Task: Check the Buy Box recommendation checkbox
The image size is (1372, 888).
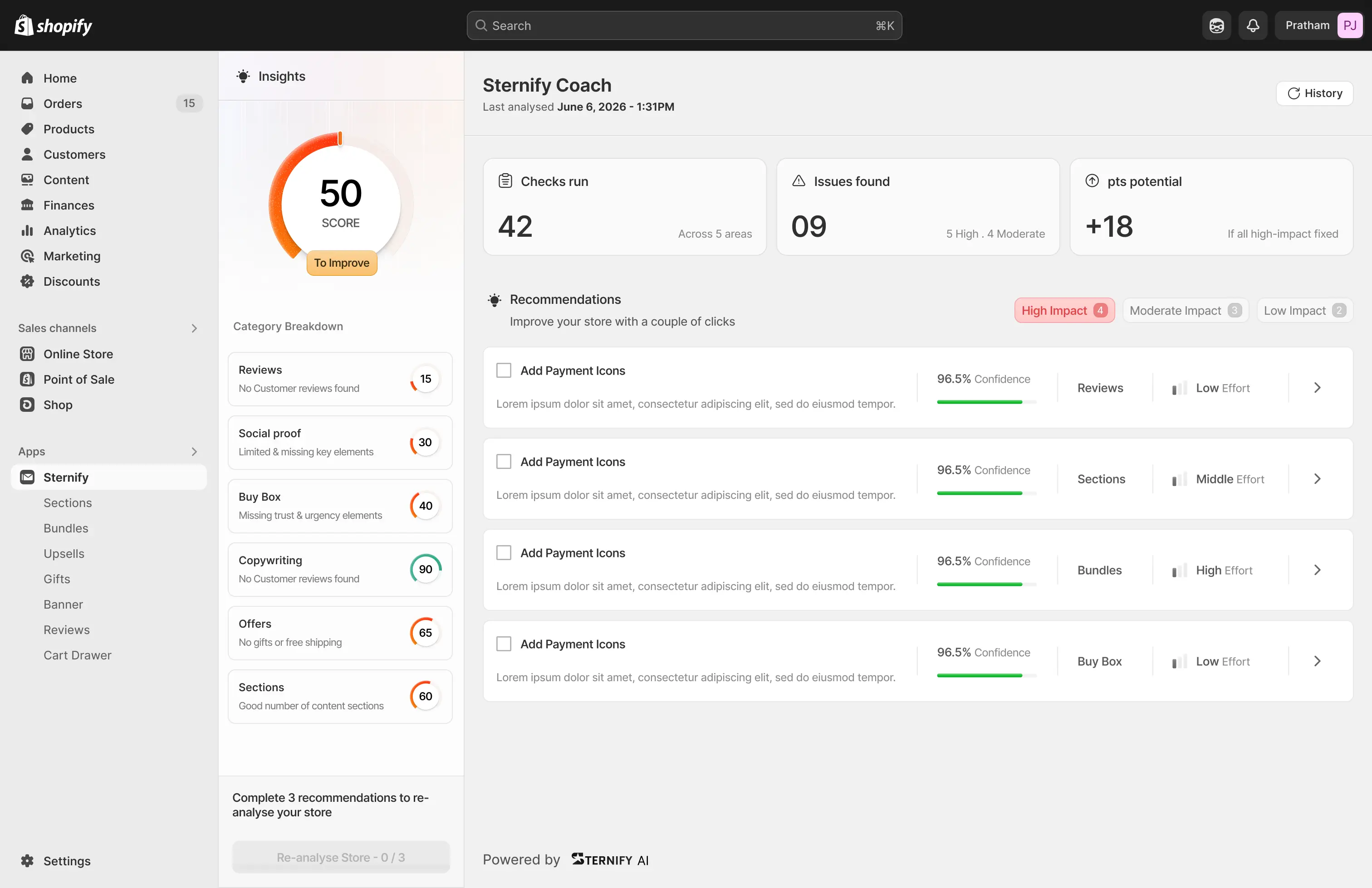Action: point(504,643)
